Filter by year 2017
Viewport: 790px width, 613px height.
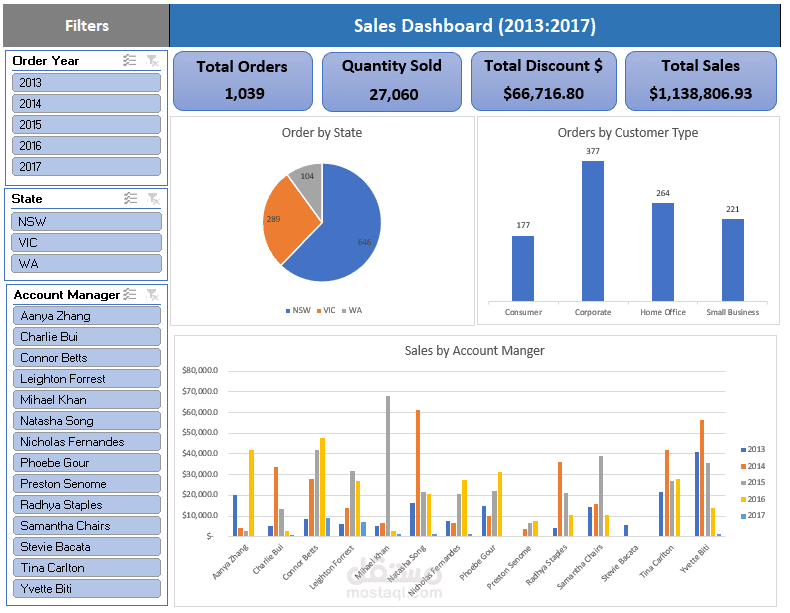point(86,167)
